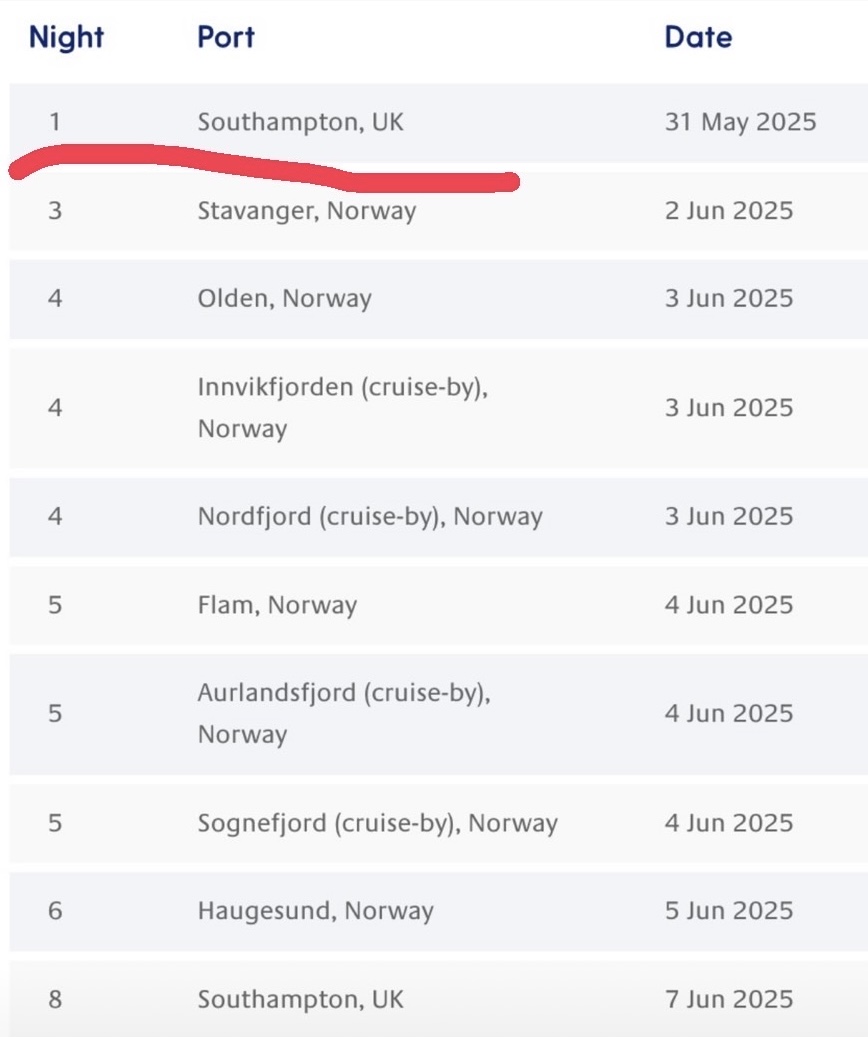868x1037 pixels.
Task: Open the Stavanger, Norway port entry
Action: click(306, 211)
